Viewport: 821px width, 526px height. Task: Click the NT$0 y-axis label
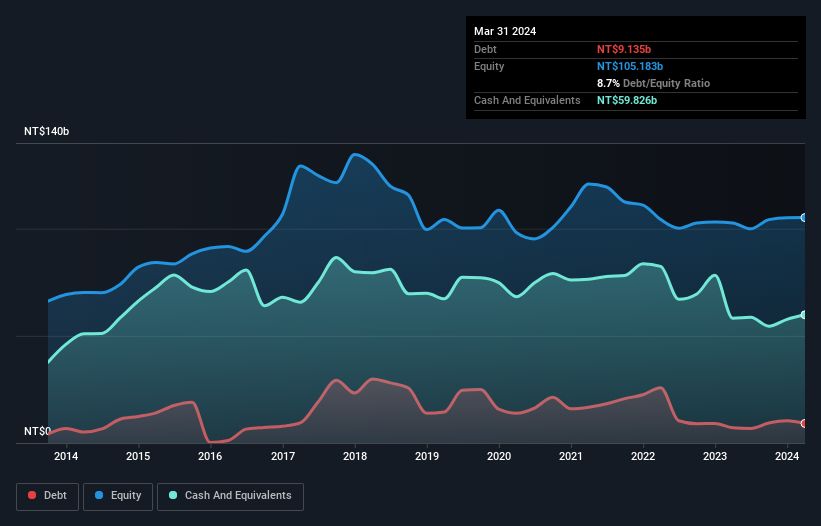coord(37,431)
